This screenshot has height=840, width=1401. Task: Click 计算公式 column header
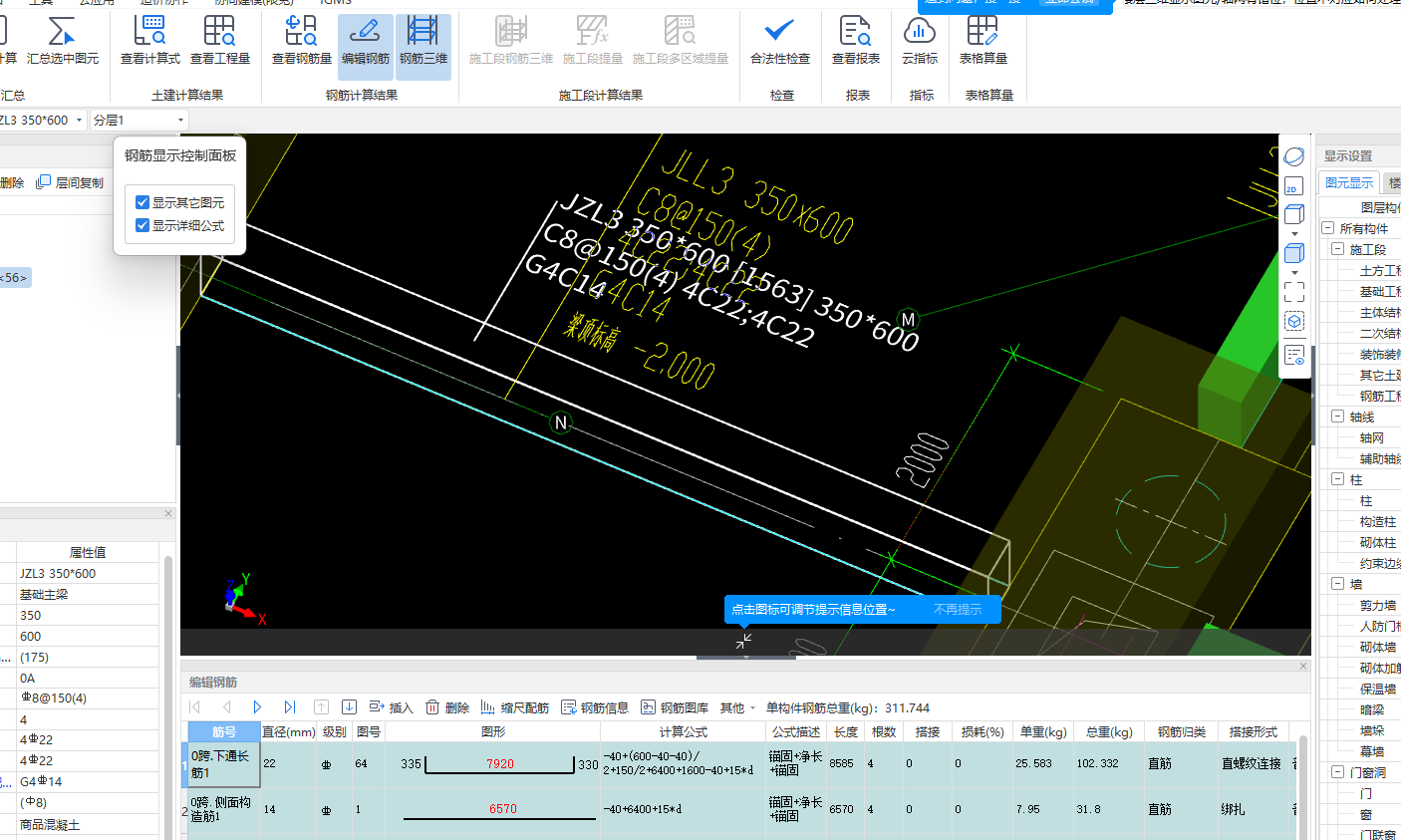point(683,731)
